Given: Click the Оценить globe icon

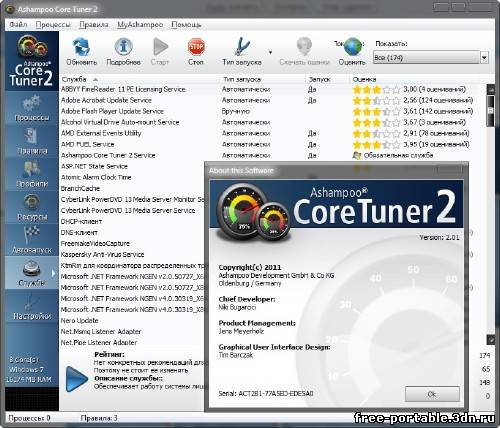Looking at the screenshot, I should [353, 46].
